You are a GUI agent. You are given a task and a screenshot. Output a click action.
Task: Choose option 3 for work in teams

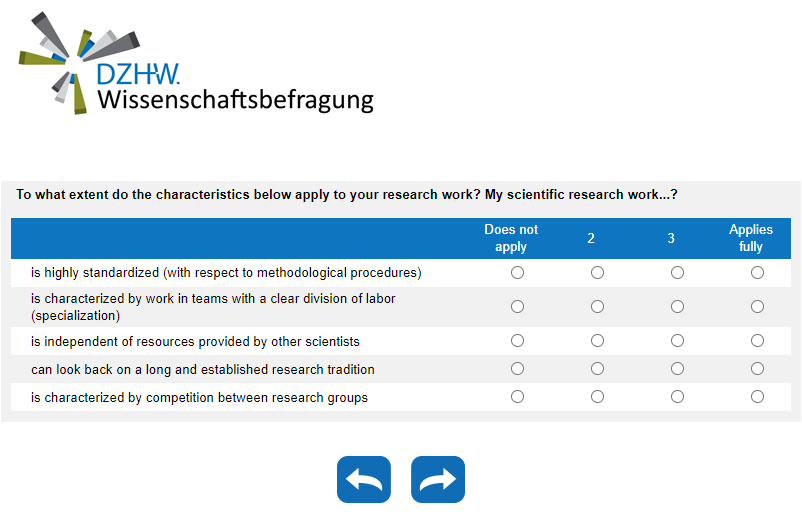point(677,307)
